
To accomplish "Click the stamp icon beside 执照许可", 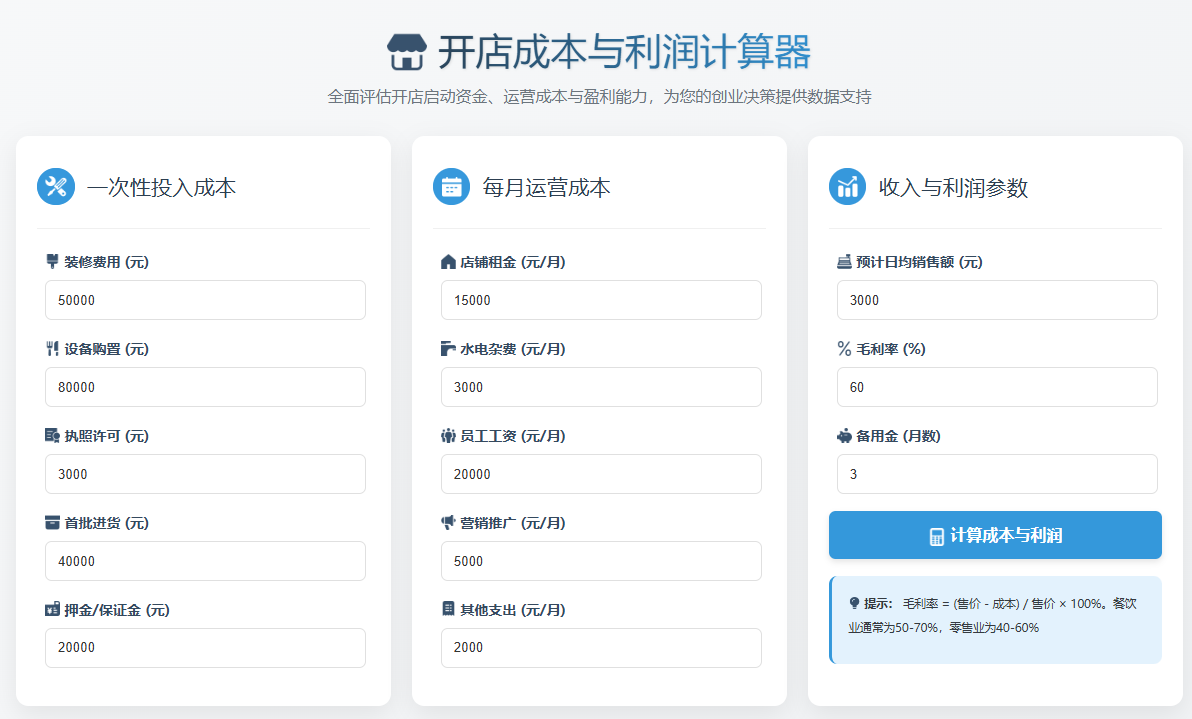I will pyautogui.click(x=52, y=435).
